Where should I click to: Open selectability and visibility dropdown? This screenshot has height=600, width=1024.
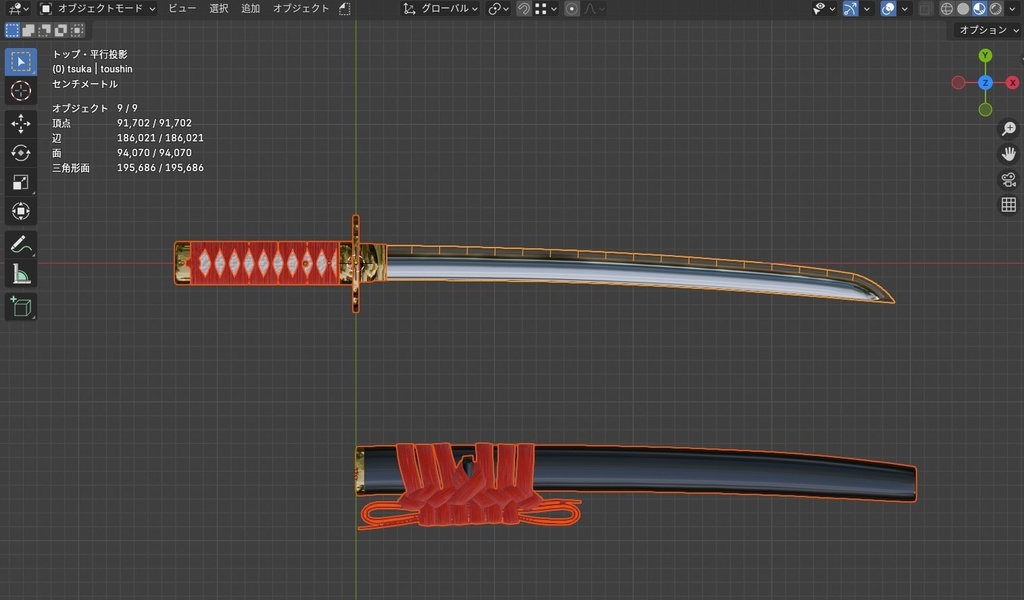pos(824,8)
